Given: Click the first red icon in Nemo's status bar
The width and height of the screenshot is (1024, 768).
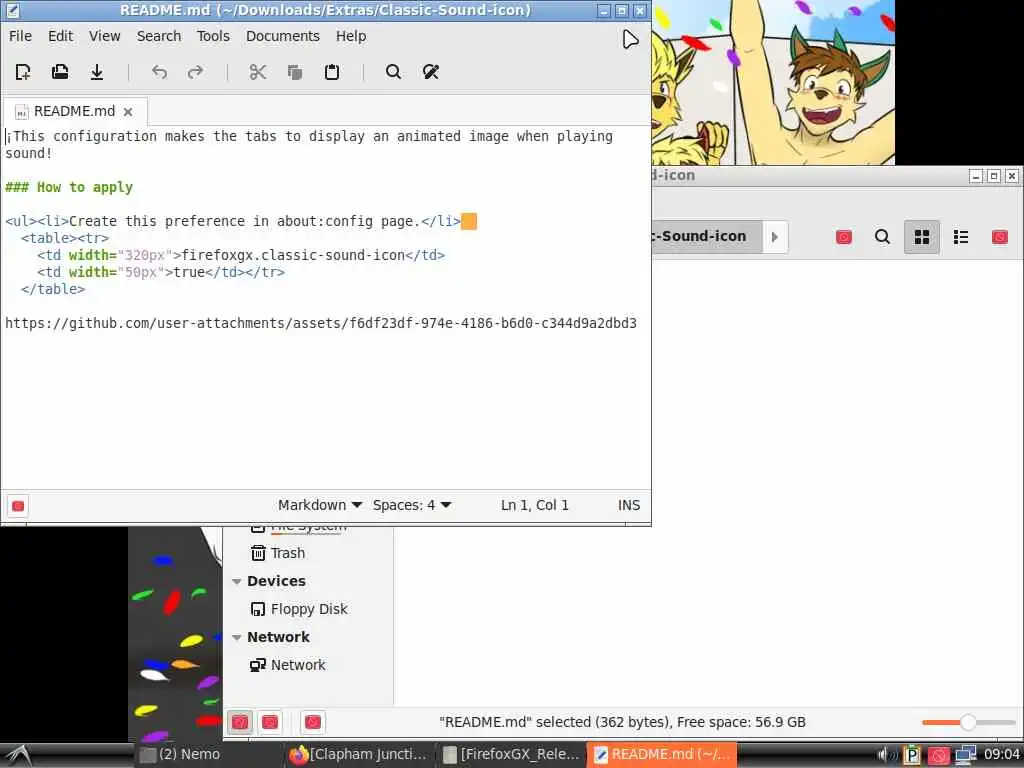Looking at the screenshot, I should point(240,722).
